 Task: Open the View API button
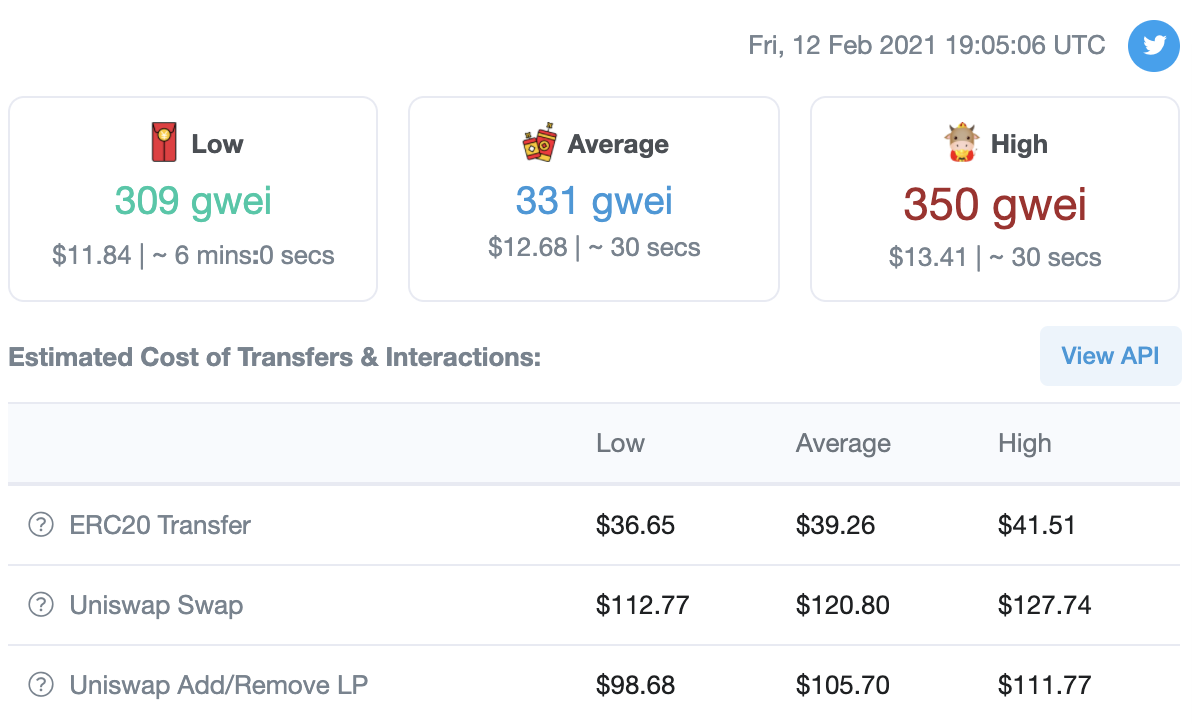pos(1110,356)
